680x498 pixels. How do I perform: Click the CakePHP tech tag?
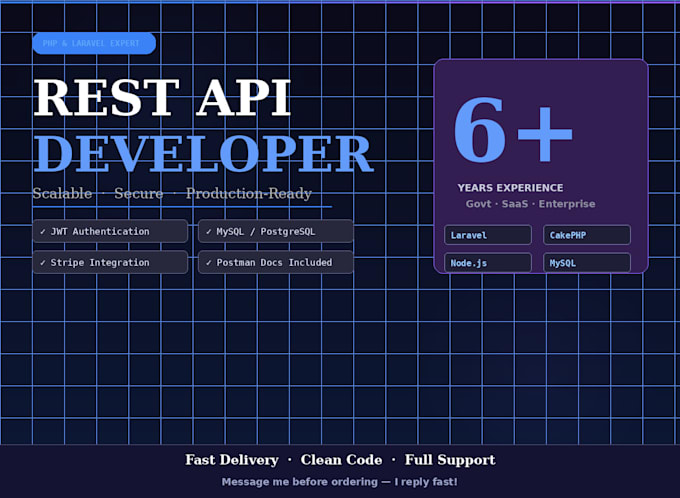click(x=587, y=235)
